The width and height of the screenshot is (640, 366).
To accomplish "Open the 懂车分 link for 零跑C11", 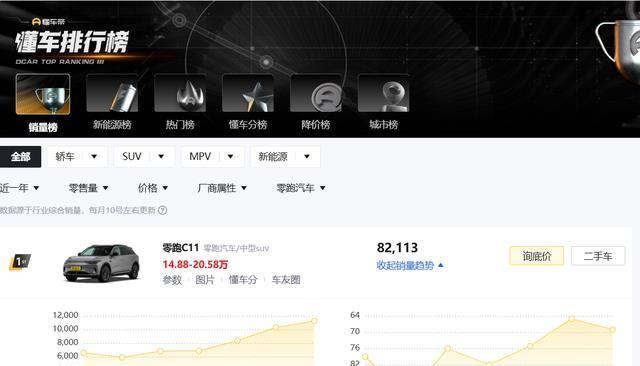I will tap(243, 280).
